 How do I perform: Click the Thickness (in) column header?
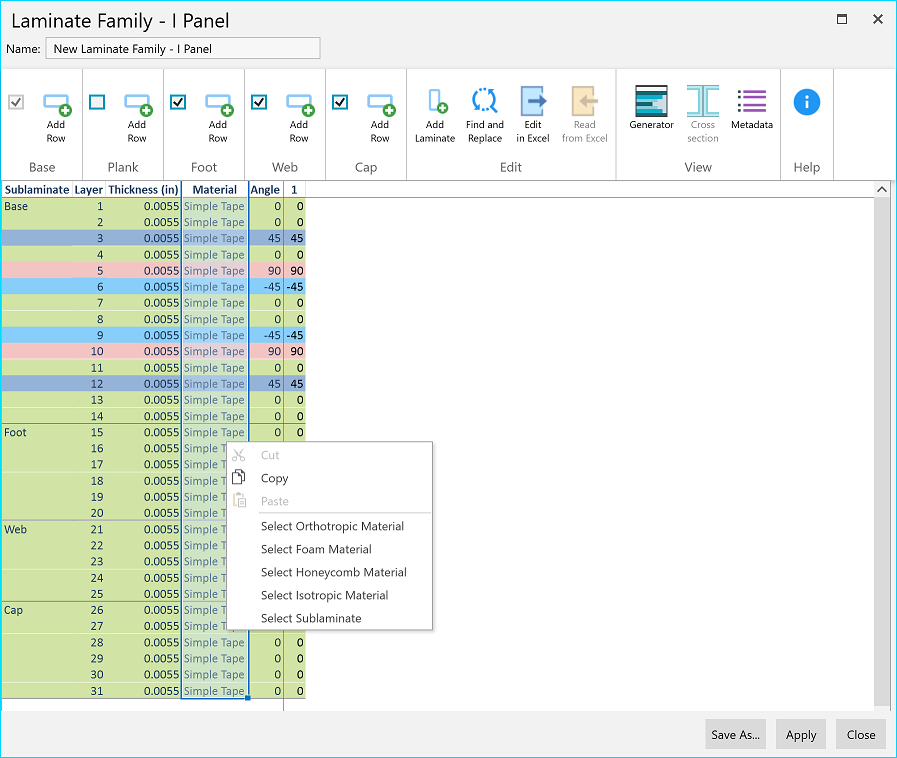[143, 189]
